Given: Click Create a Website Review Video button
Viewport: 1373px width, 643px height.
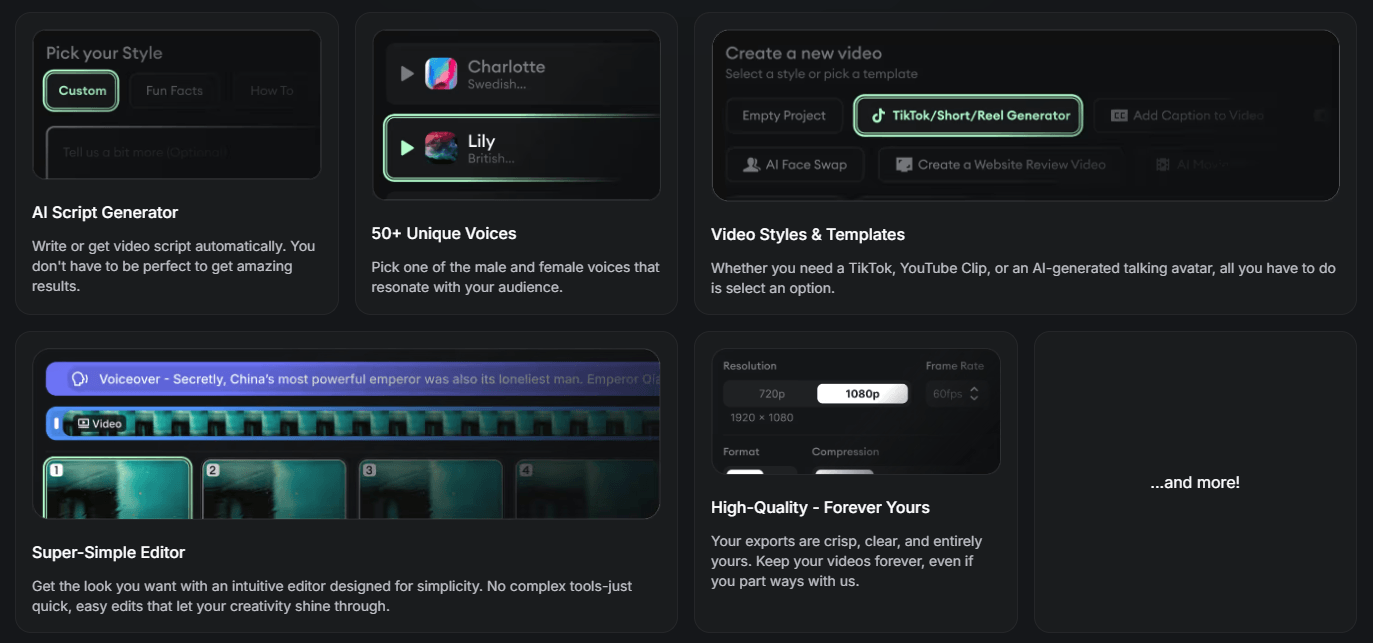Looking at the screenshot, I should click(x=1001, y=165).
